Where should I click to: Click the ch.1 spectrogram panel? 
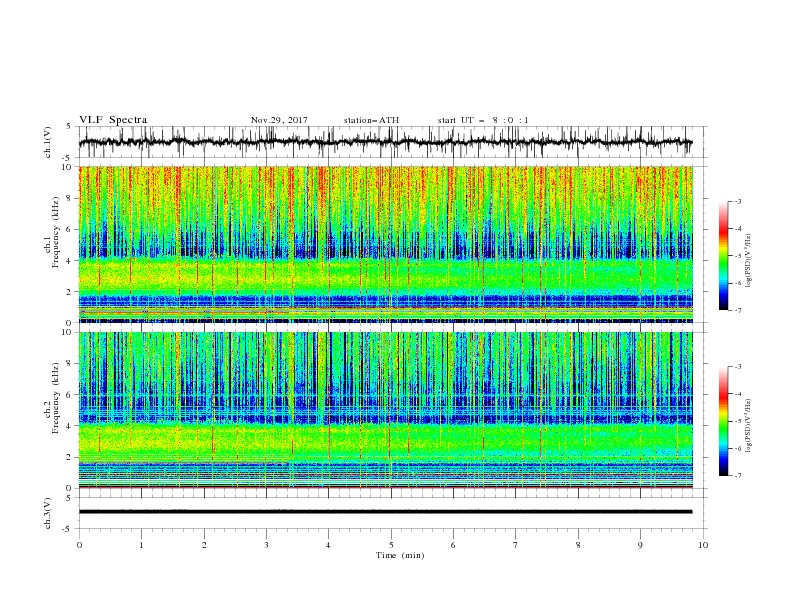(385, 244)
